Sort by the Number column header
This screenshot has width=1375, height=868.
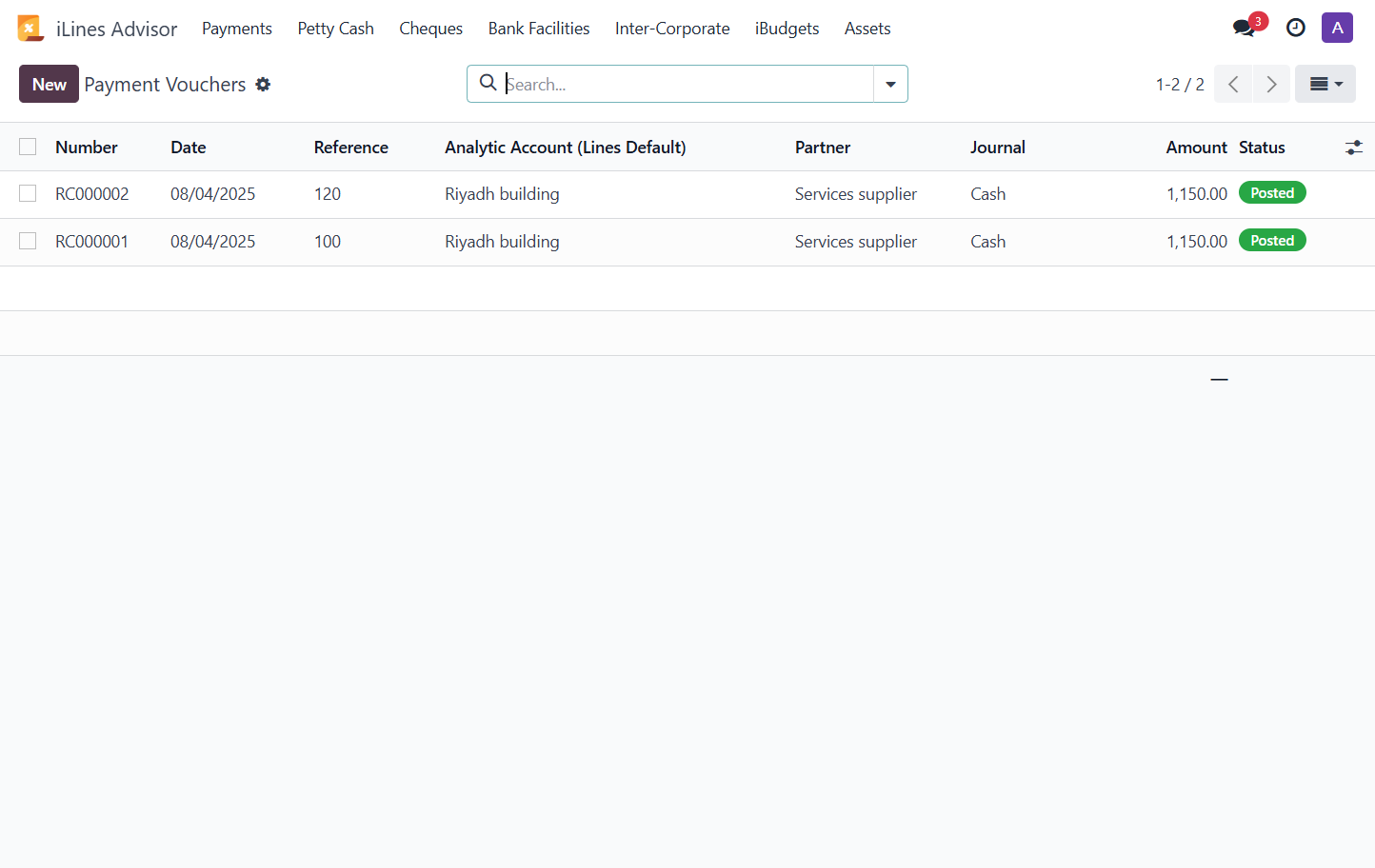click(x=87, y=148)
